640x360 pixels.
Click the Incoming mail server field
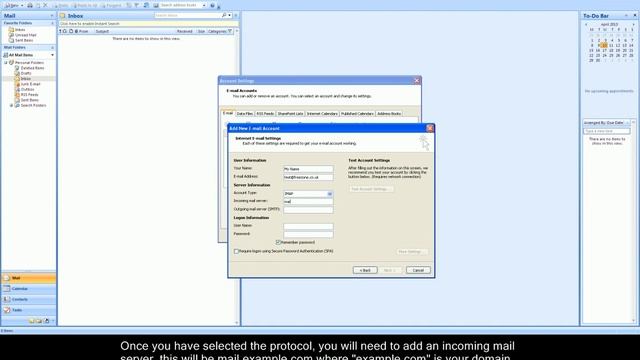pos(308,202)
